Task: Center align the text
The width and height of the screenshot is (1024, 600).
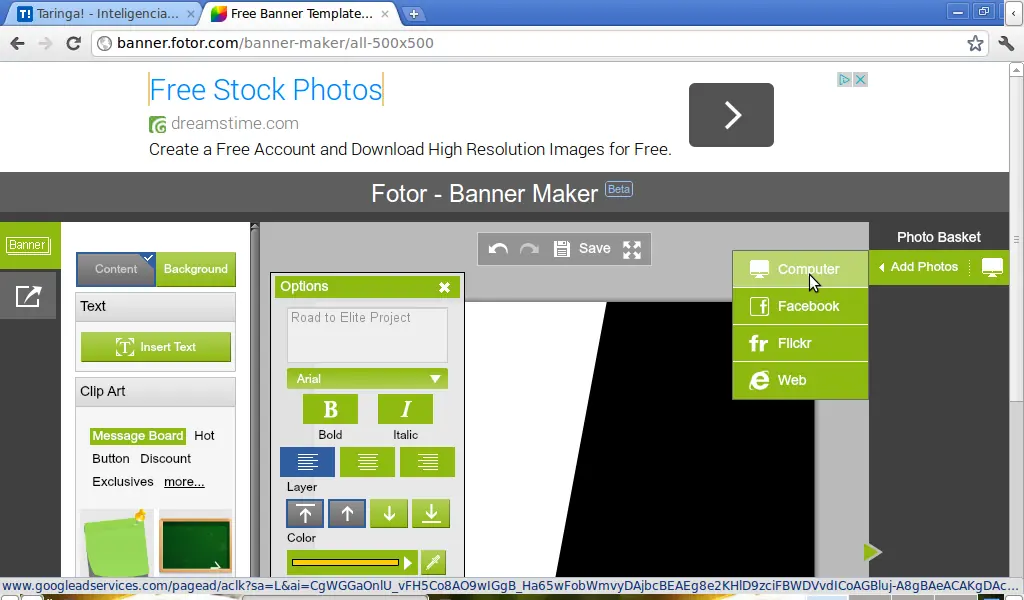Action: click(x=368, y=462)
